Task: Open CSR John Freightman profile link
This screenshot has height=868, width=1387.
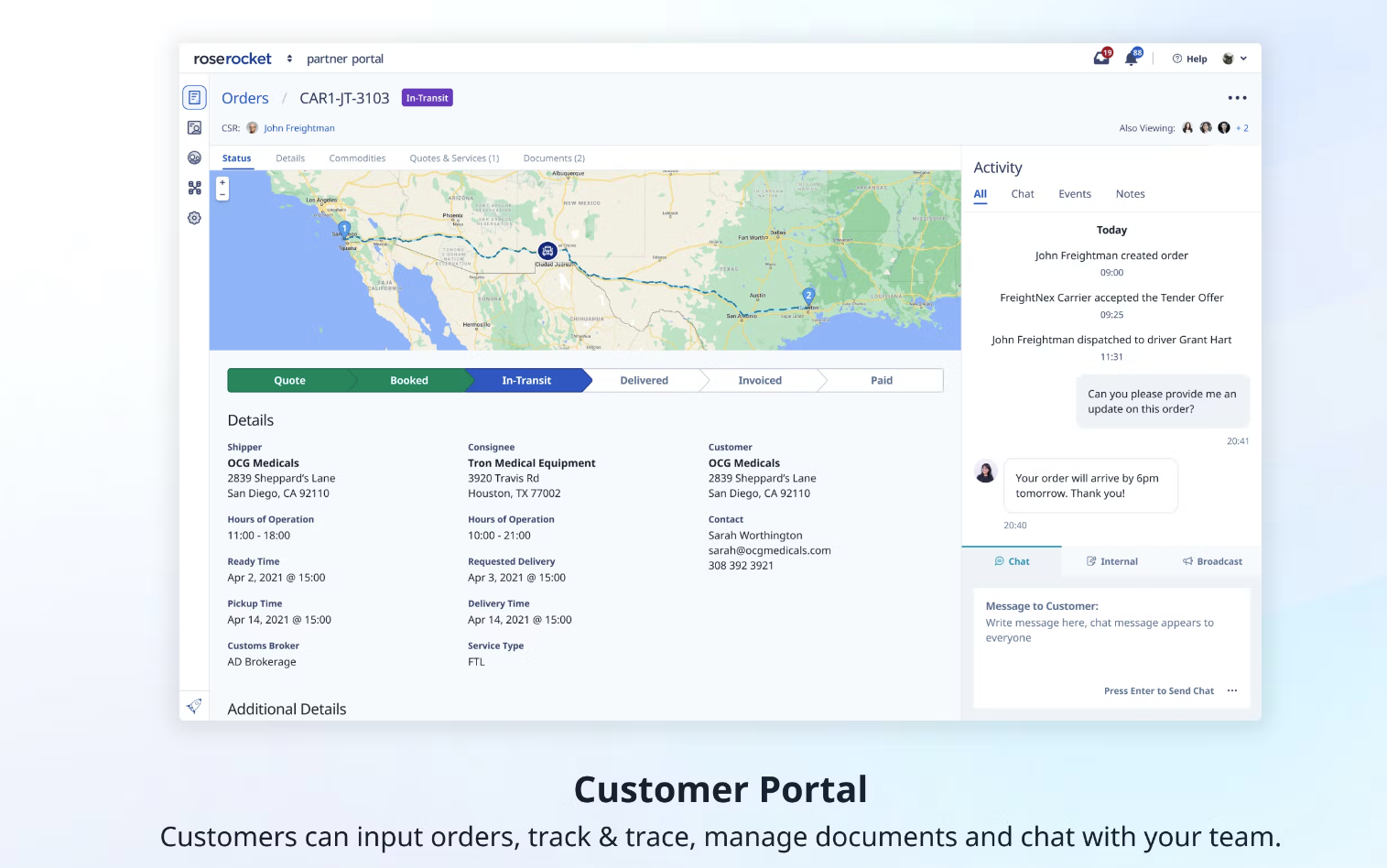Action: pyautogui.click(x=298, y=128)
